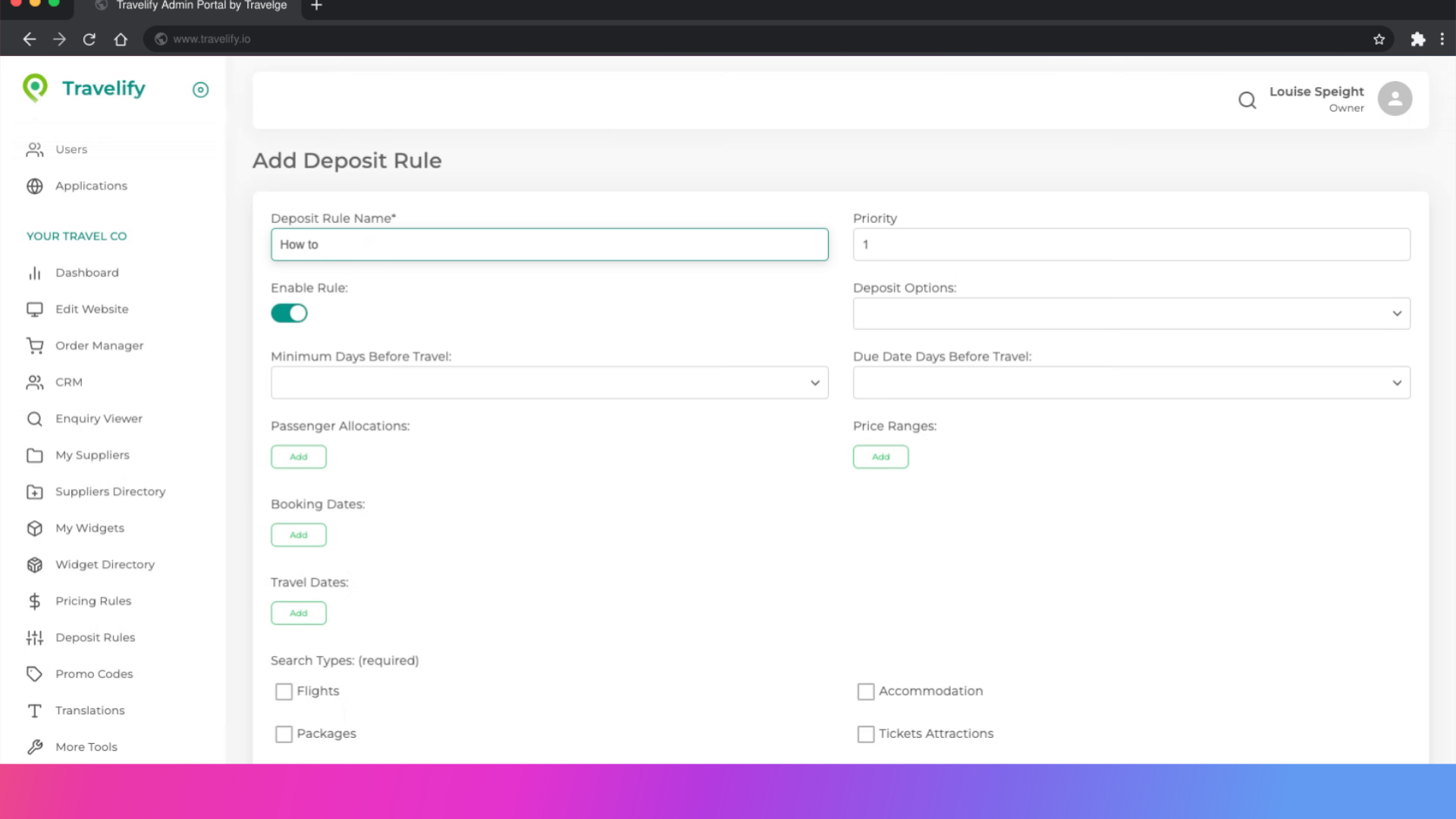This screenshot has width=1456, height=819.
Task: Toggle the Enable Rule switch
Action: click(x=289, y=313)
